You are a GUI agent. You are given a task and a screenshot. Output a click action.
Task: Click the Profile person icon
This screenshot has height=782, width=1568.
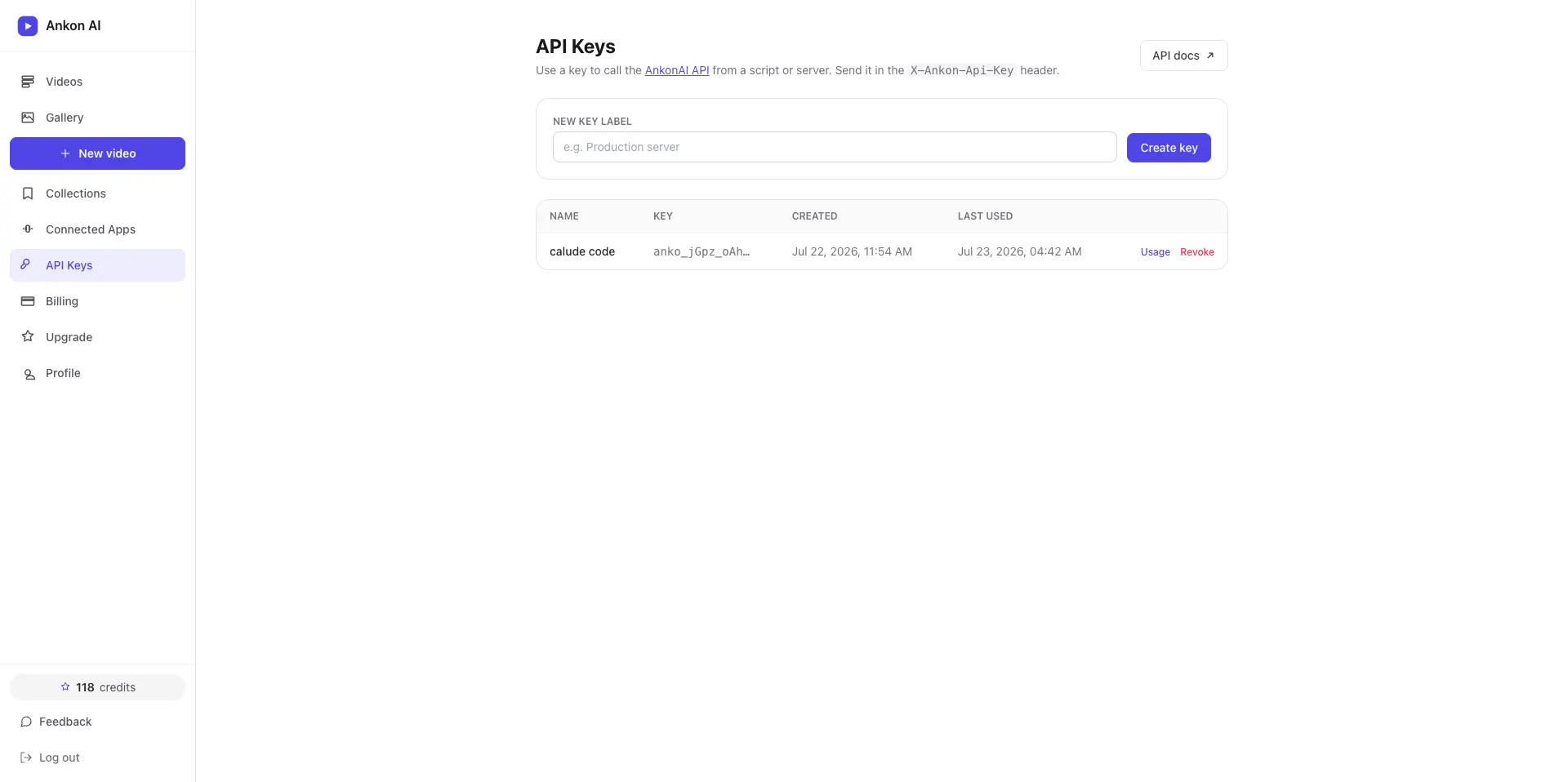click(29, 374)
